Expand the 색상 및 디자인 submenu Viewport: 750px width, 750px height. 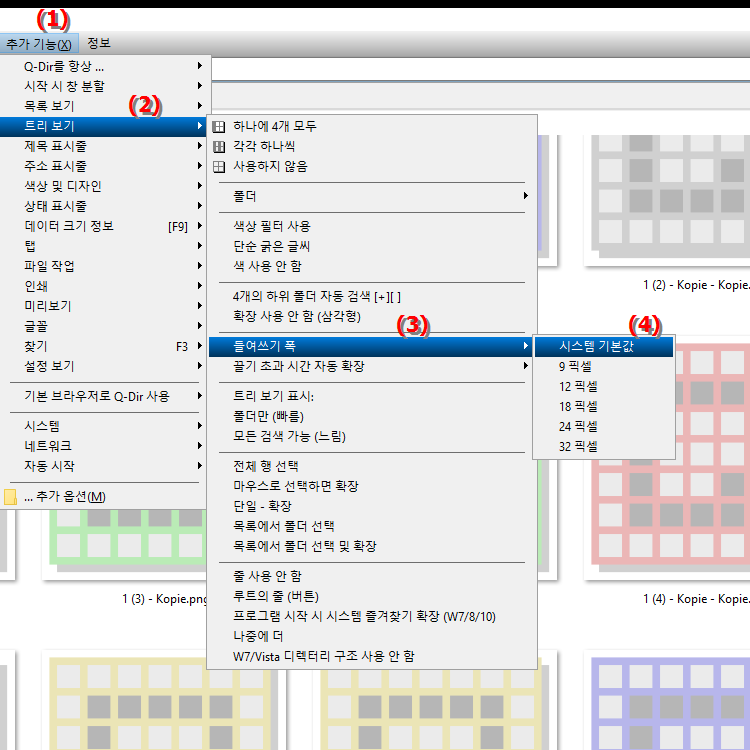(103, 186)
